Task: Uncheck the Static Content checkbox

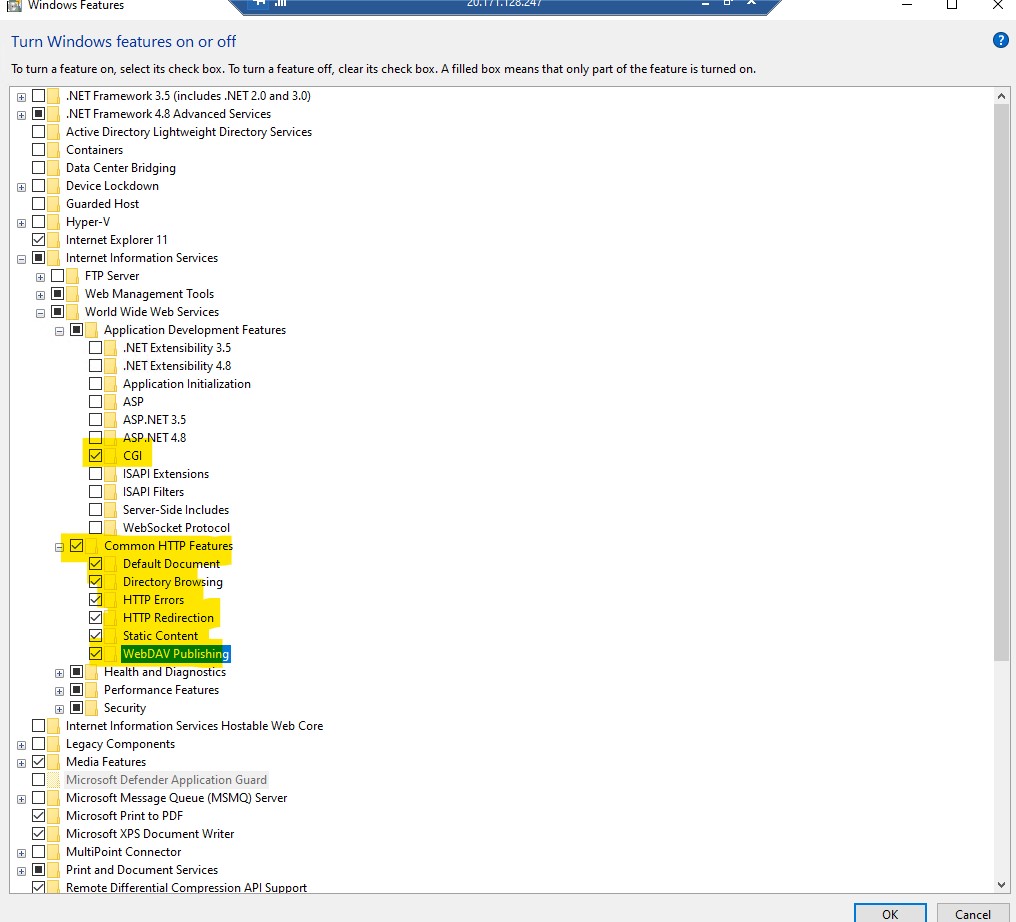Action: pos(95,636)
